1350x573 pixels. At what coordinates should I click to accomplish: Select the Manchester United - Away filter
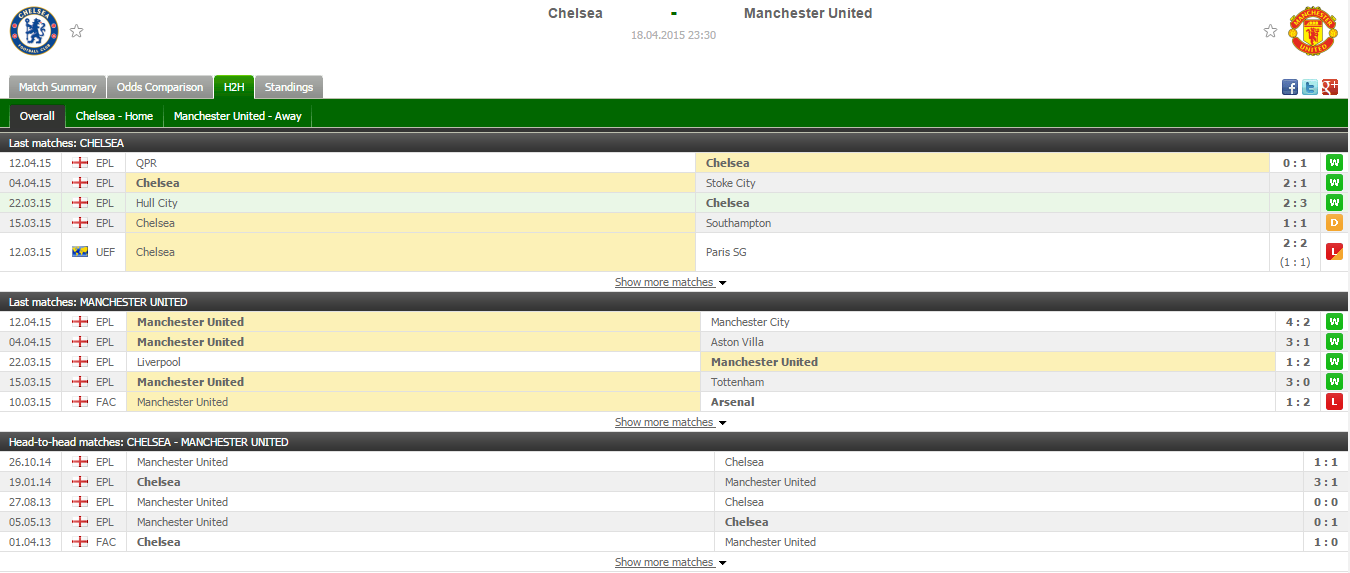click(x=237, y=116)
